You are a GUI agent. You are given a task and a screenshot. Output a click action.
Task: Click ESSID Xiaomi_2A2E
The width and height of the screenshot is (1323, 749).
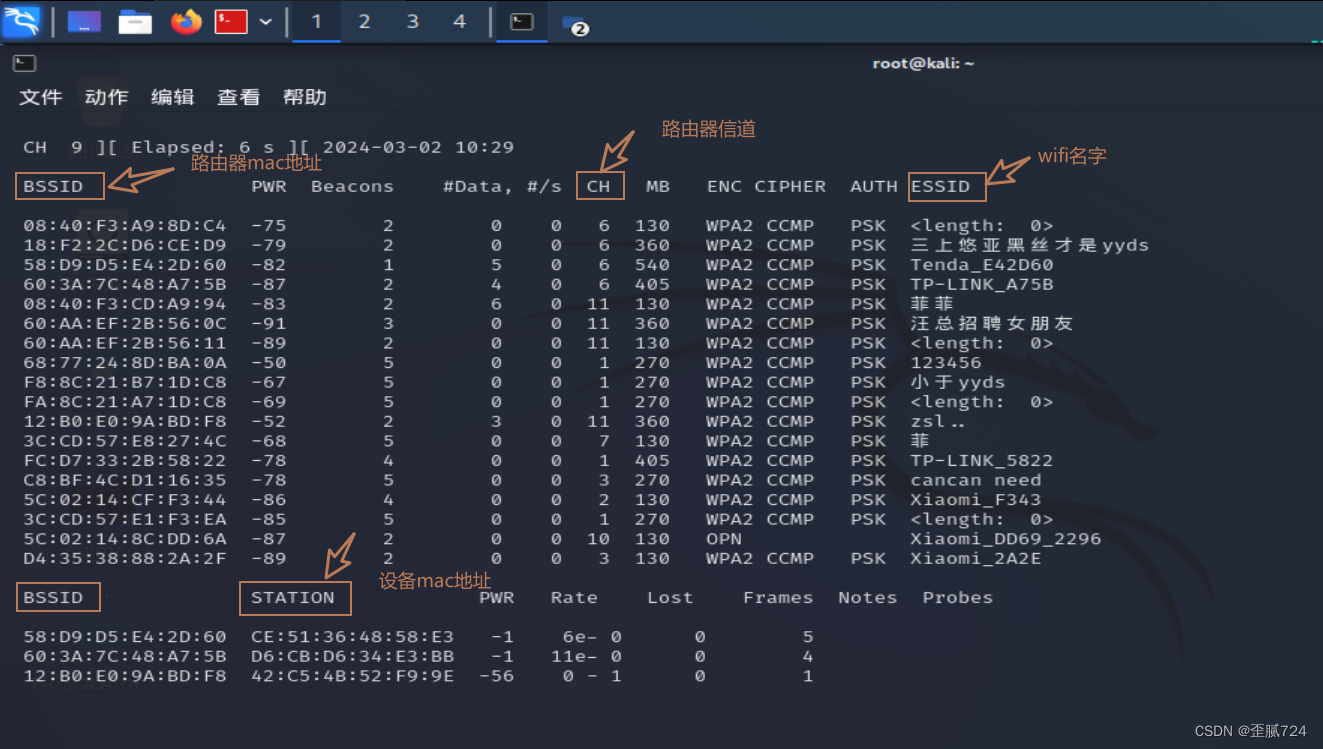pyautogui.click(x=976, y=558)
